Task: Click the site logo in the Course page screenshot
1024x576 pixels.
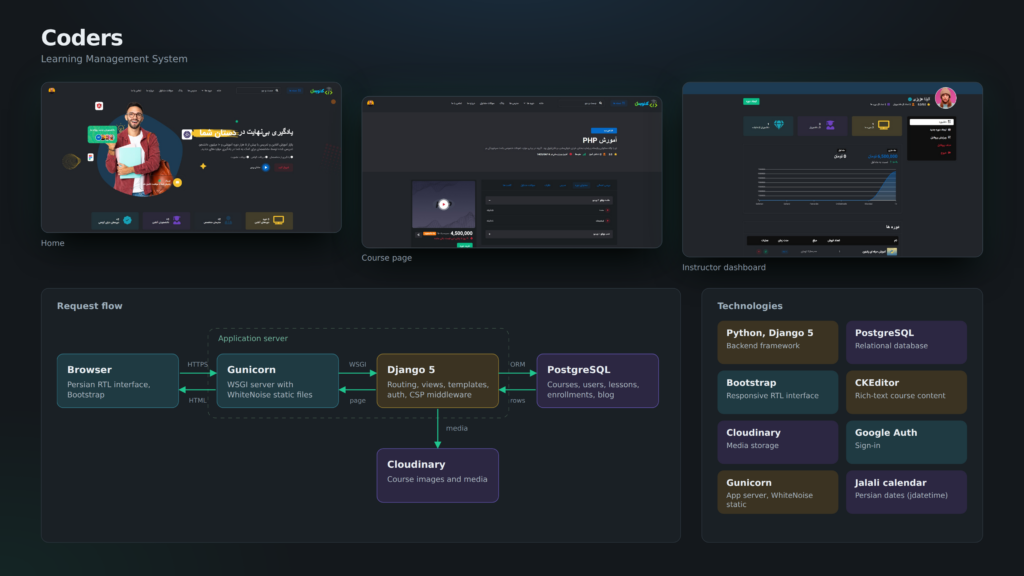Action: pos(645,103)
